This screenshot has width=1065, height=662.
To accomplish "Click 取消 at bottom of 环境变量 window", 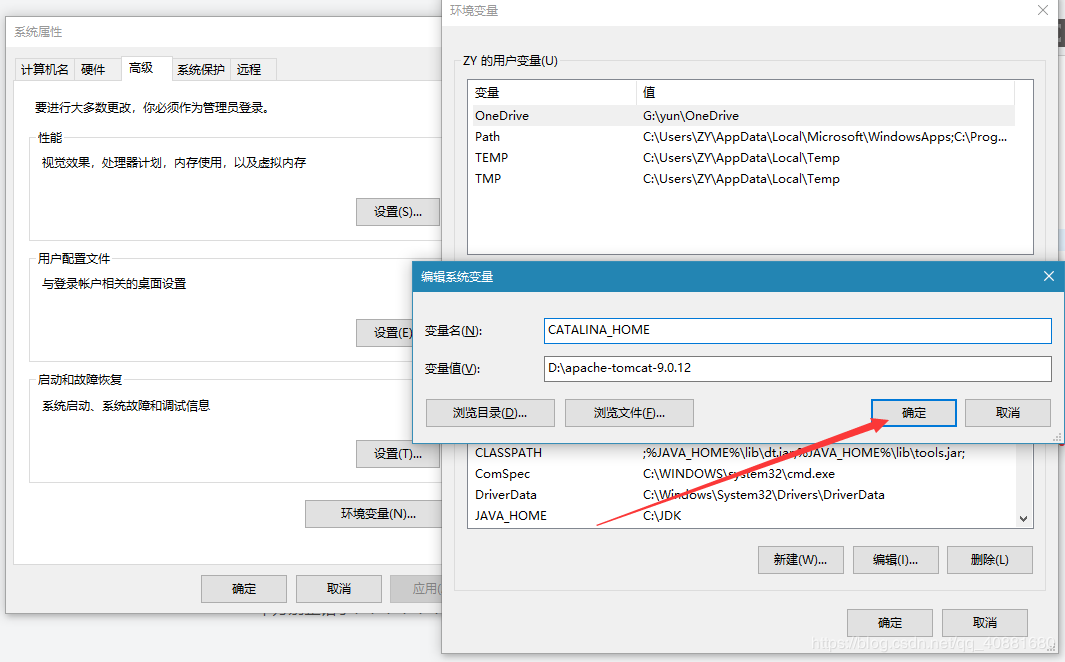I will click(x=985, y=623).
